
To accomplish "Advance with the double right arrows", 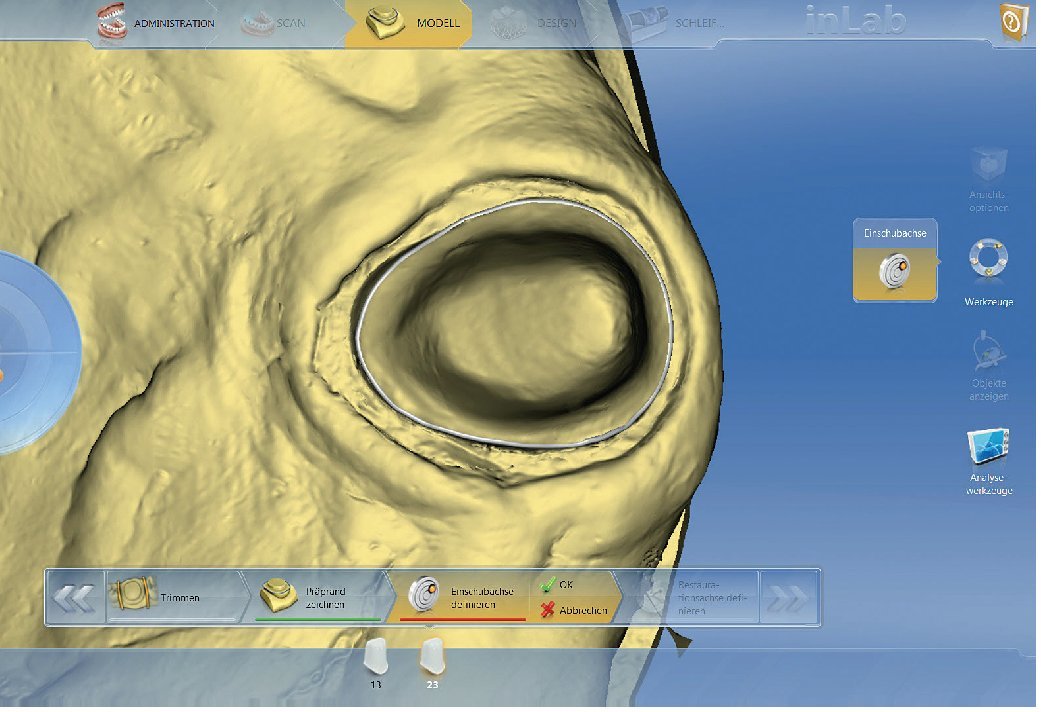I will [x=790, y=598].
